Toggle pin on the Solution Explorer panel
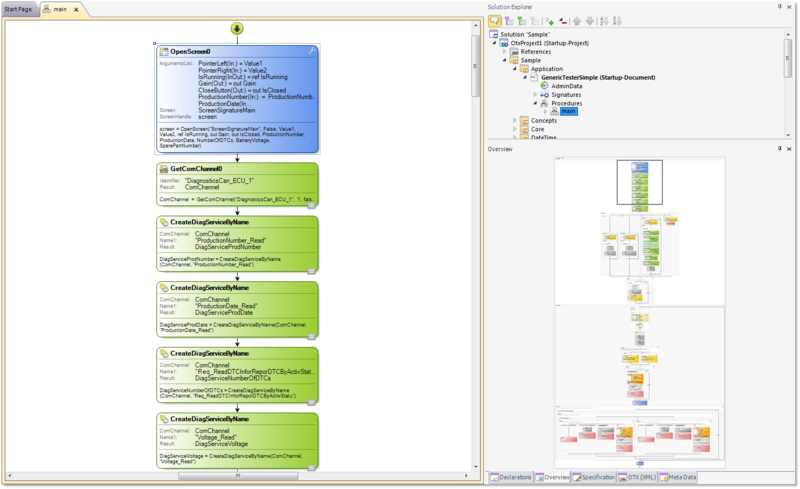Screen dimensions: 800x489 [781, 7]
